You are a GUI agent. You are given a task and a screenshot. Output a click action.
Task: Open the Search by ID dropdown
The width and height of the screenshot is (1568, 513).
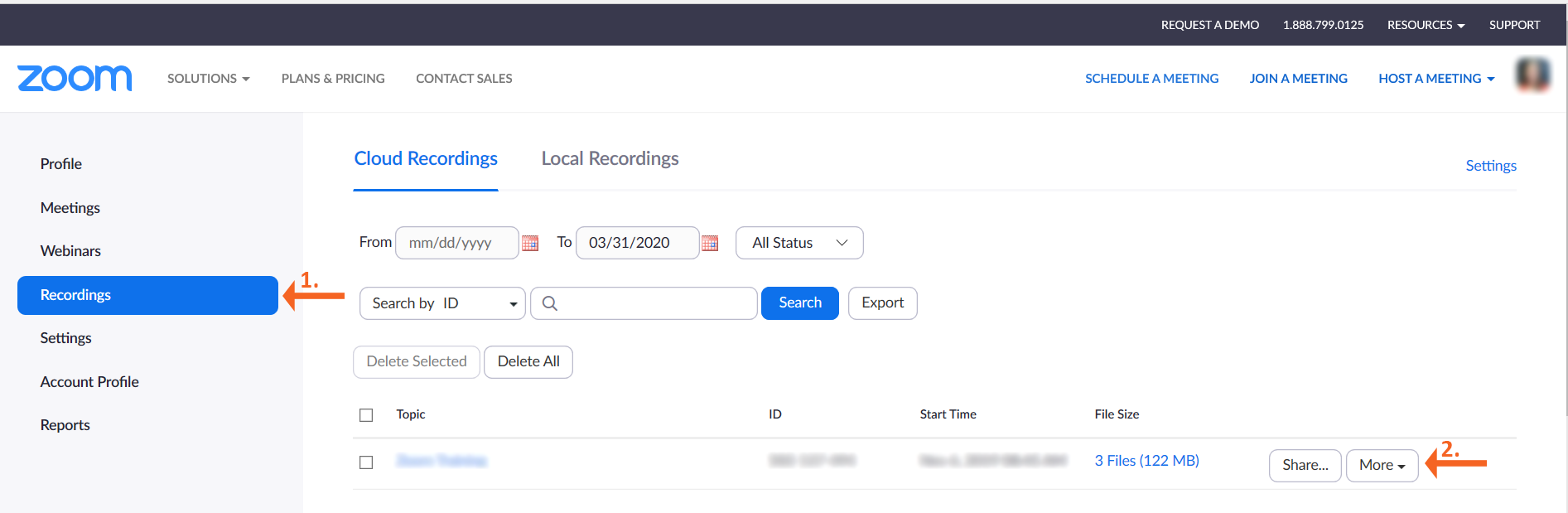point(442,303)
